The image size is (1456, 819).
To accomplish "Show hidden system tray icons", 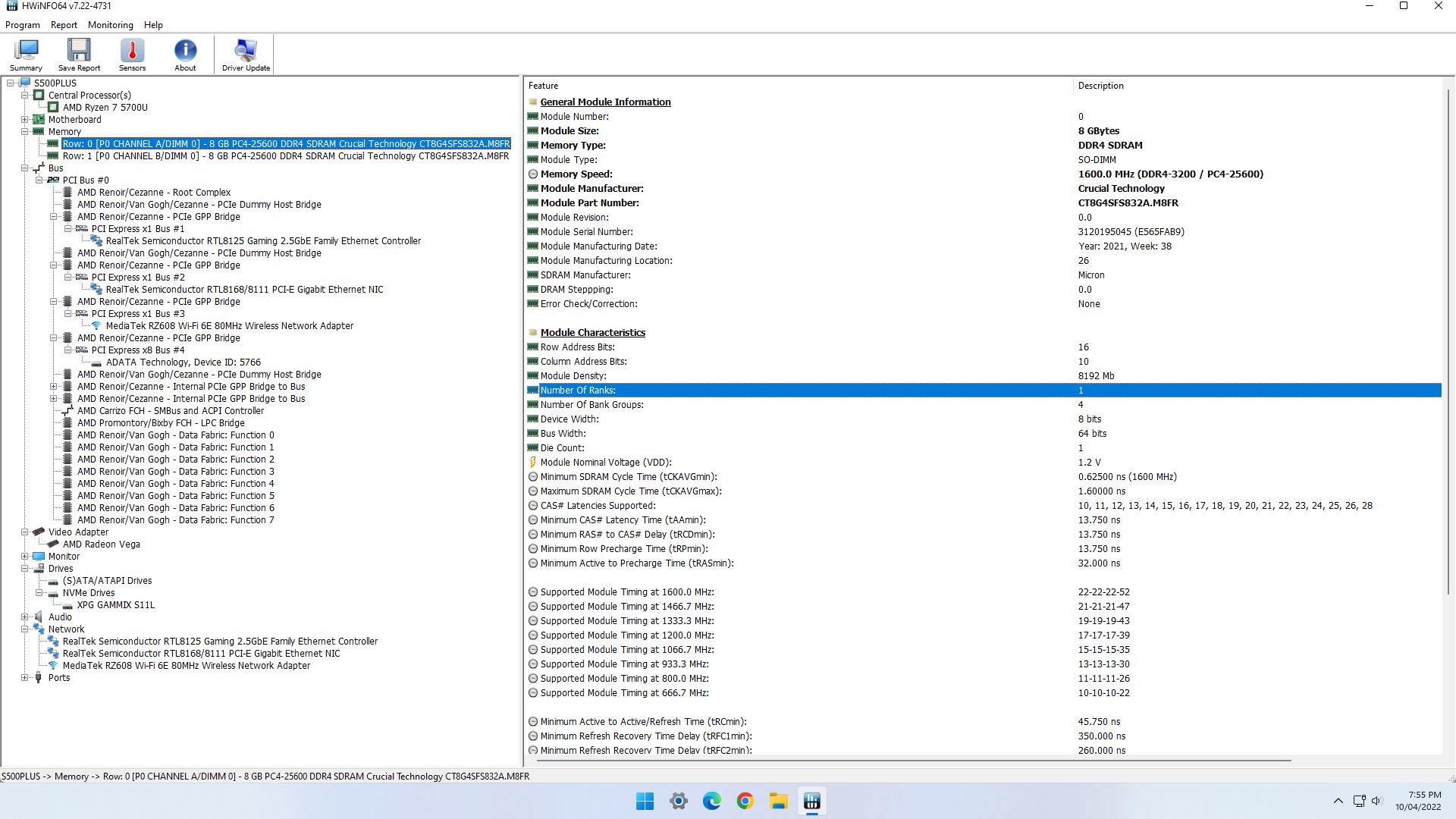I will pos(1338,801).
